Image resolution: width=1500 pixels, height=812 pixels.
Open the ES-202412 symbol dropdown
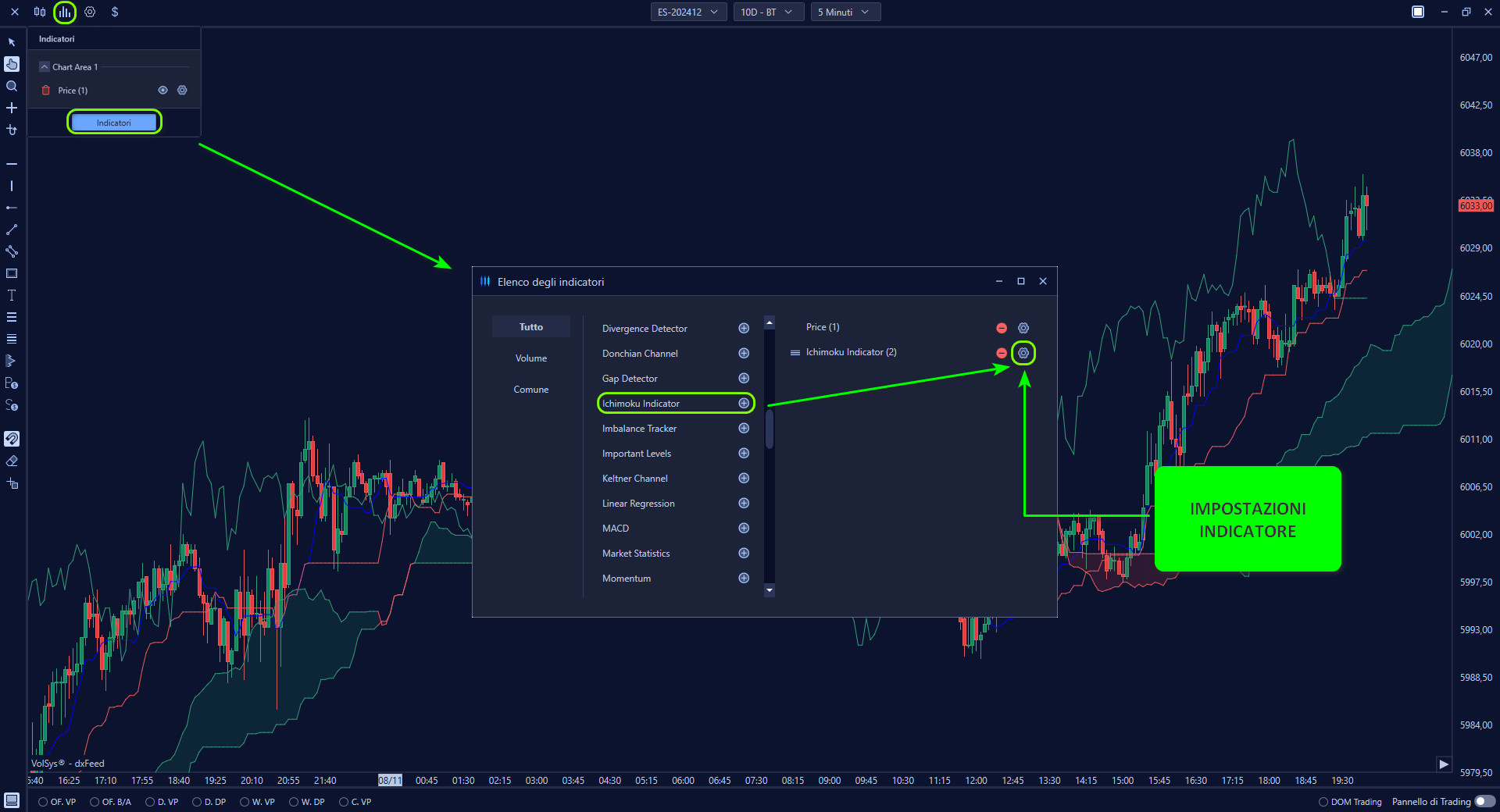coord(688,12)
